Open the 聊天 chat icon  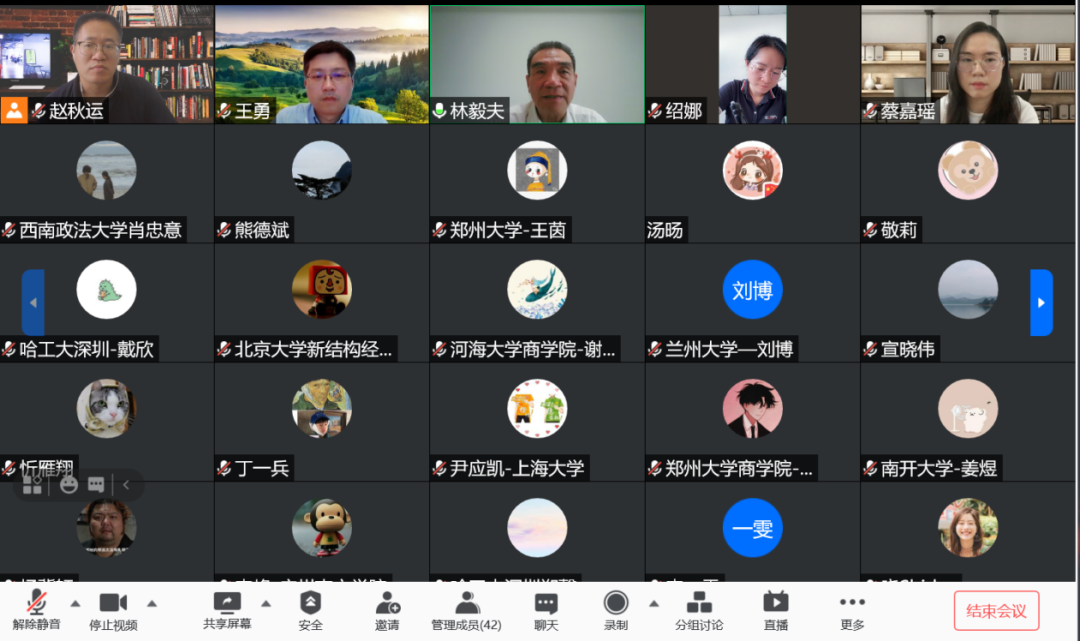click(x=546, y=603)
